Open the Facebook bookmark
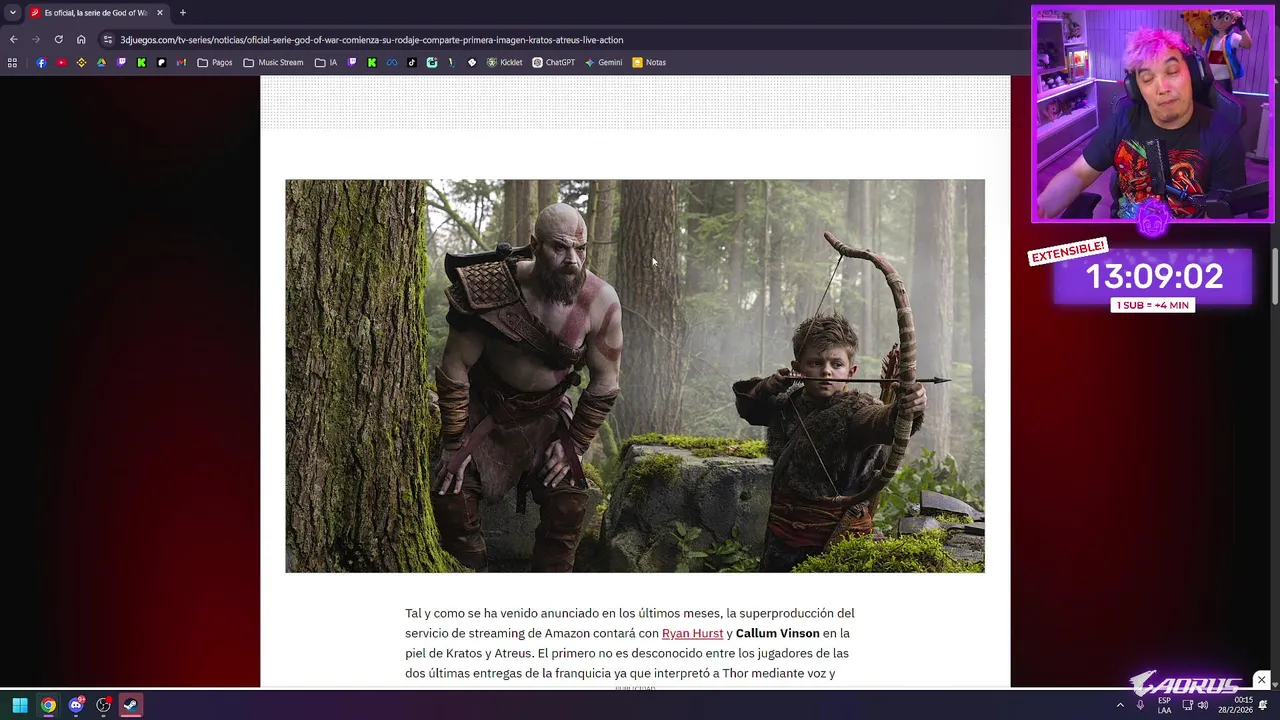Viewport: 1280px width, 720px height. click(x=41, y=62)
